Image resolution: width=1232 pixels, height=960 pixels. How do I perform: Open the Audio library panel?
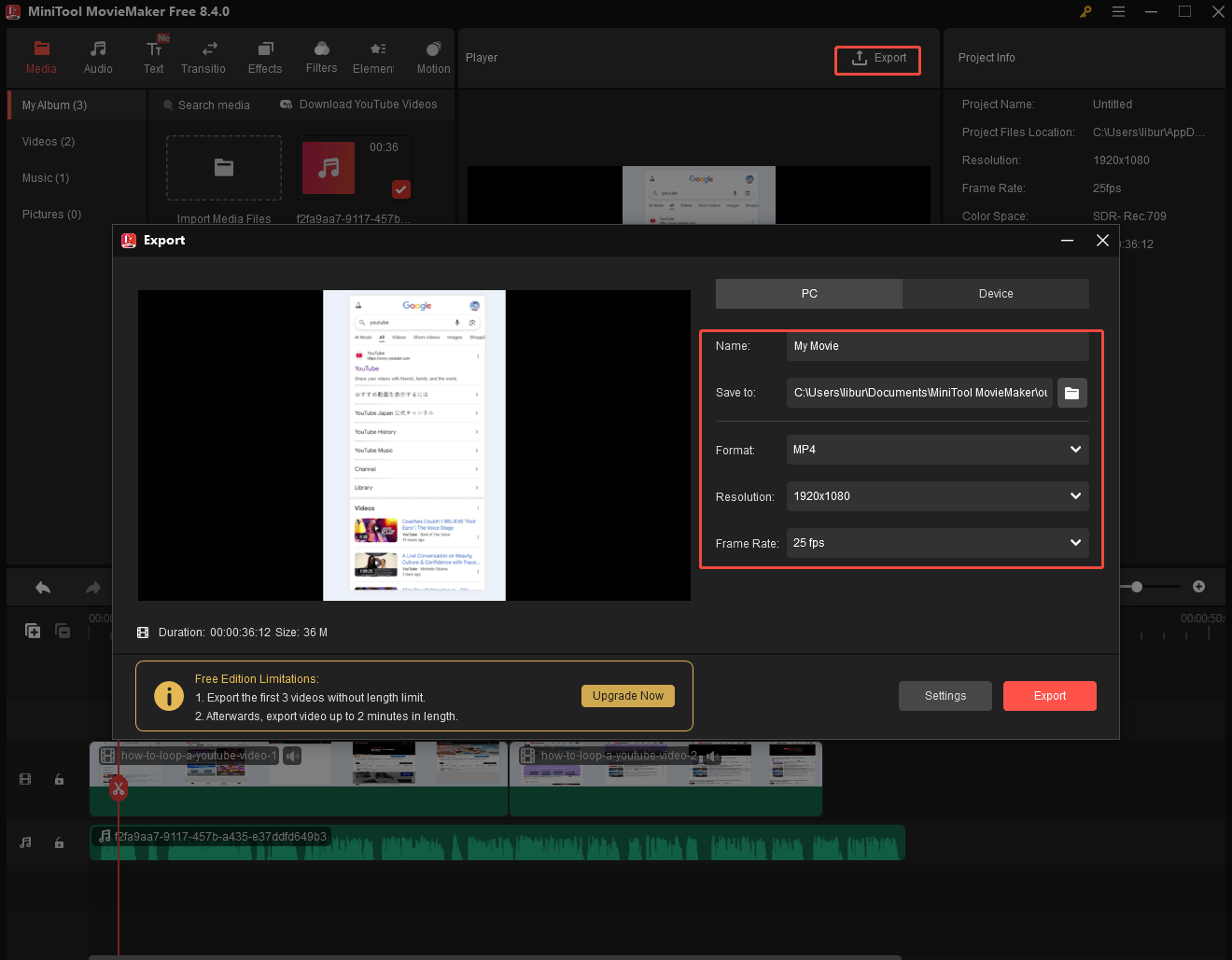[98, 56]
